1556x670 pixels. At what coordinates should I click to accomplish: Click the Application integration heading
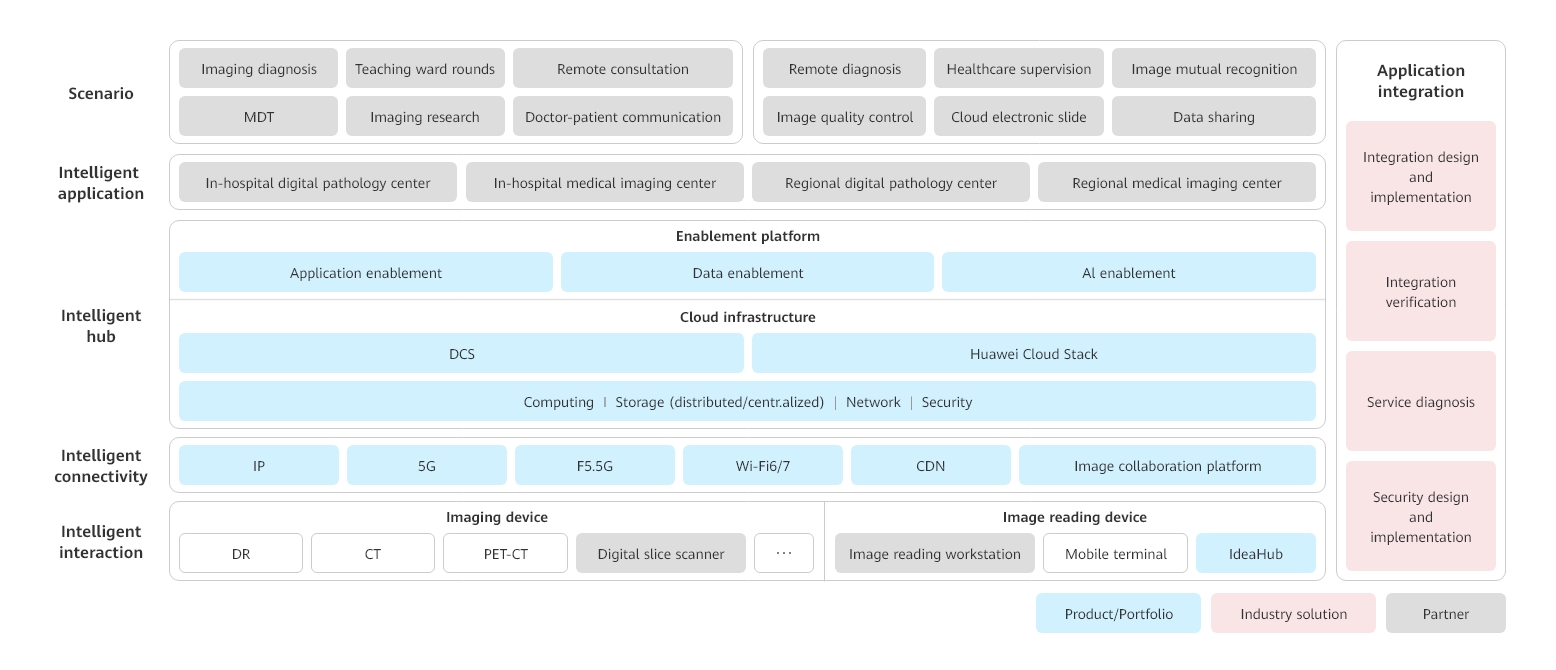click(x=1421, y=81)
